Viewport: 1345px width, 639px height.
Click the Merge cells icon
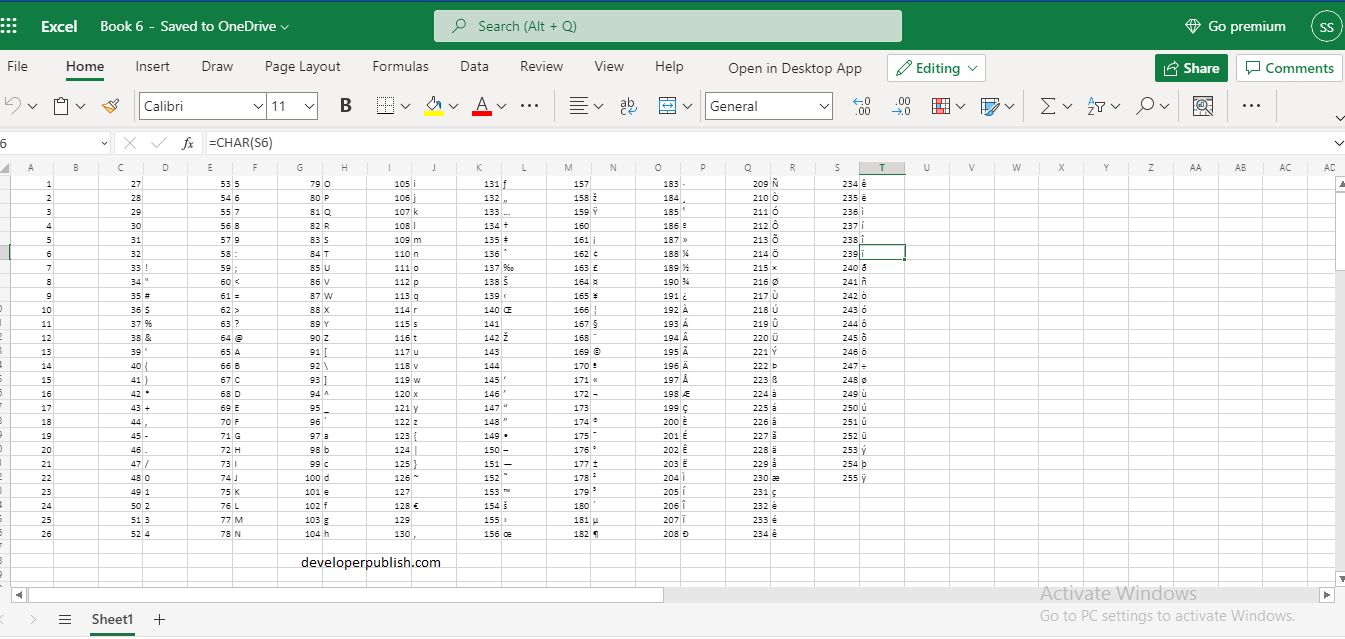667,106
